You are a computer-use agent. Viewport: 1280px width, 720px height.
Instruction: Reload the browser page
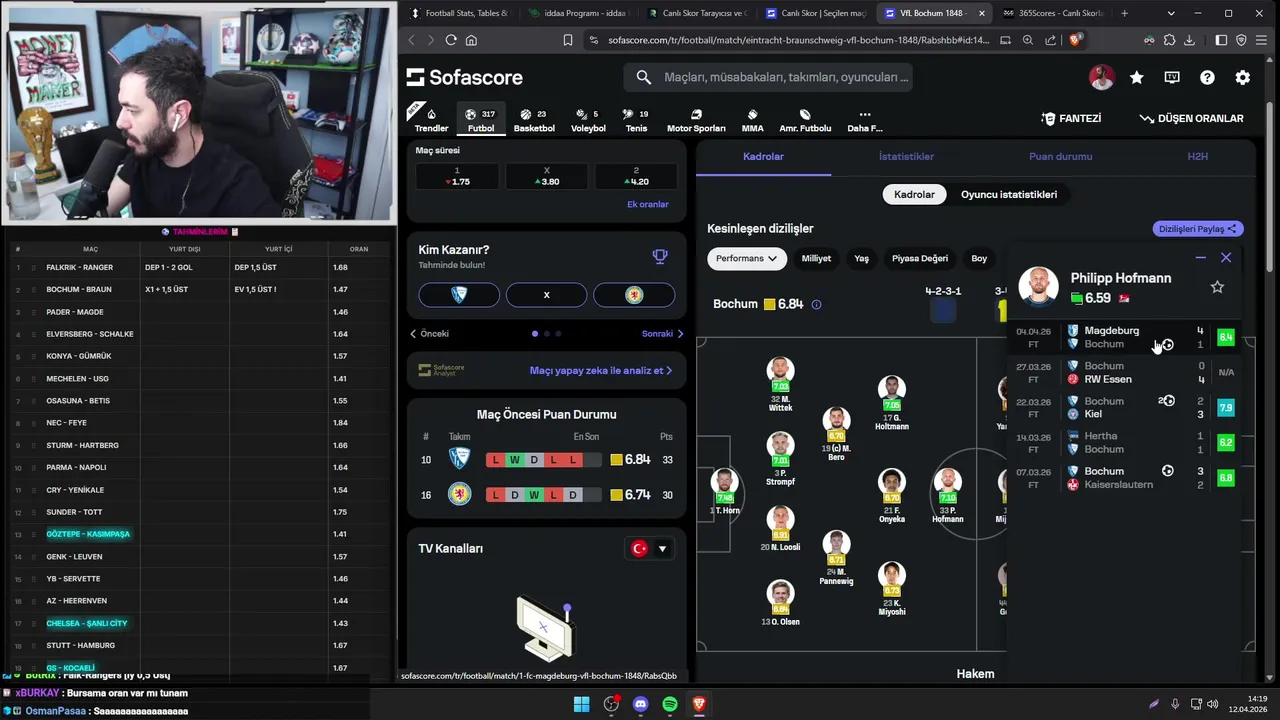tap(451, 40)
